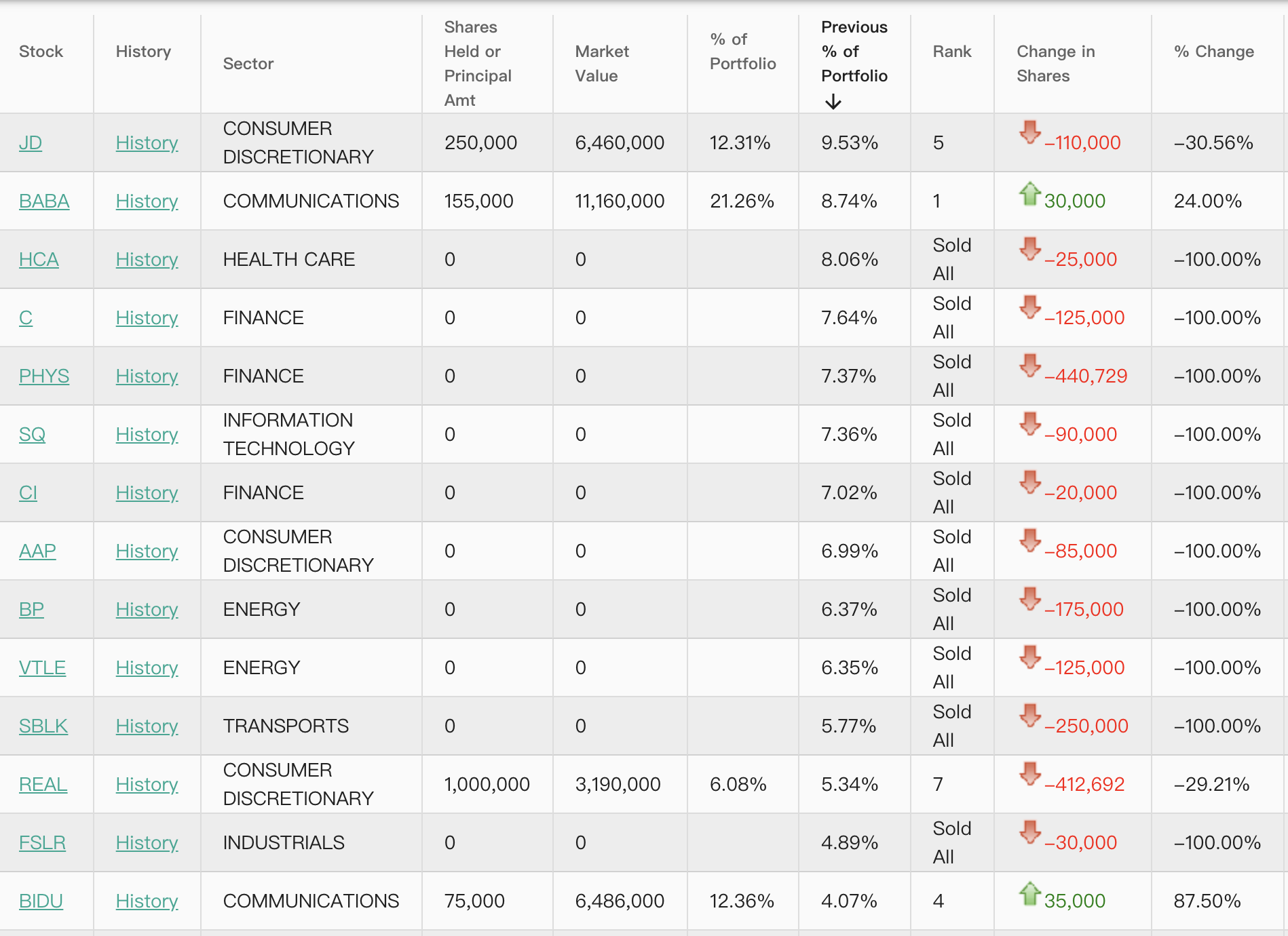Select the INDUSTRIALS sector cell
1288x936 pixels.
(x=284, y=842)
